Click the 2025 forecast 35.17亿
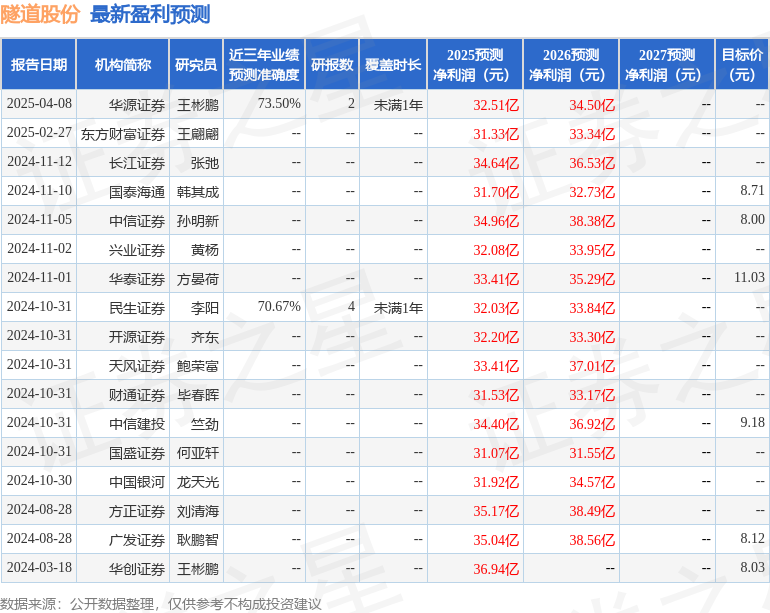 [x=496, y=511]
